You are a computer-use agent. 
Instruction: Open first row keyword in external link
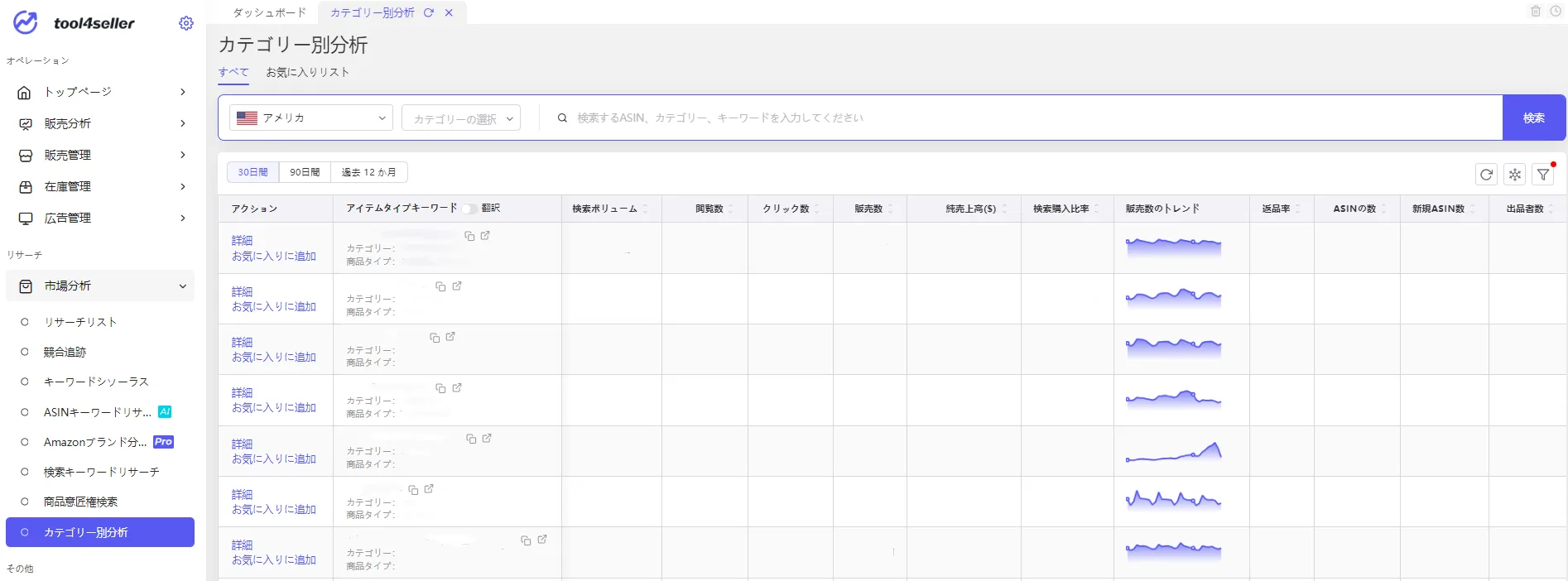pyautogui.click(x=485, y=235)
